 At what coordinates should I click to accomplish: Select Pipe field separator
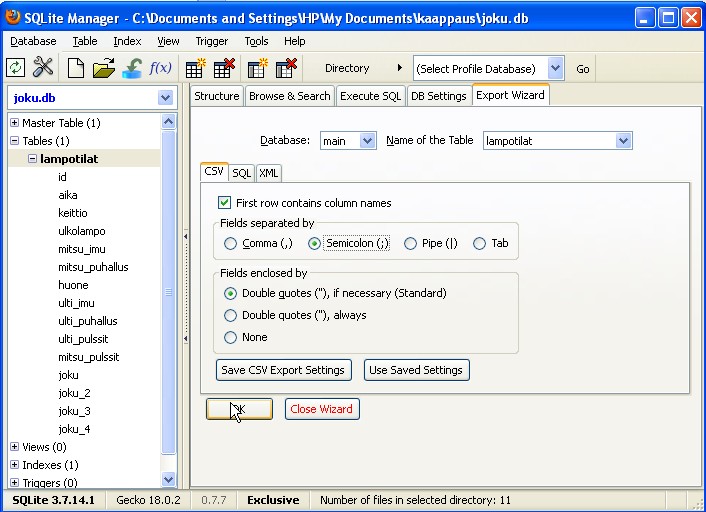[410, 244]
